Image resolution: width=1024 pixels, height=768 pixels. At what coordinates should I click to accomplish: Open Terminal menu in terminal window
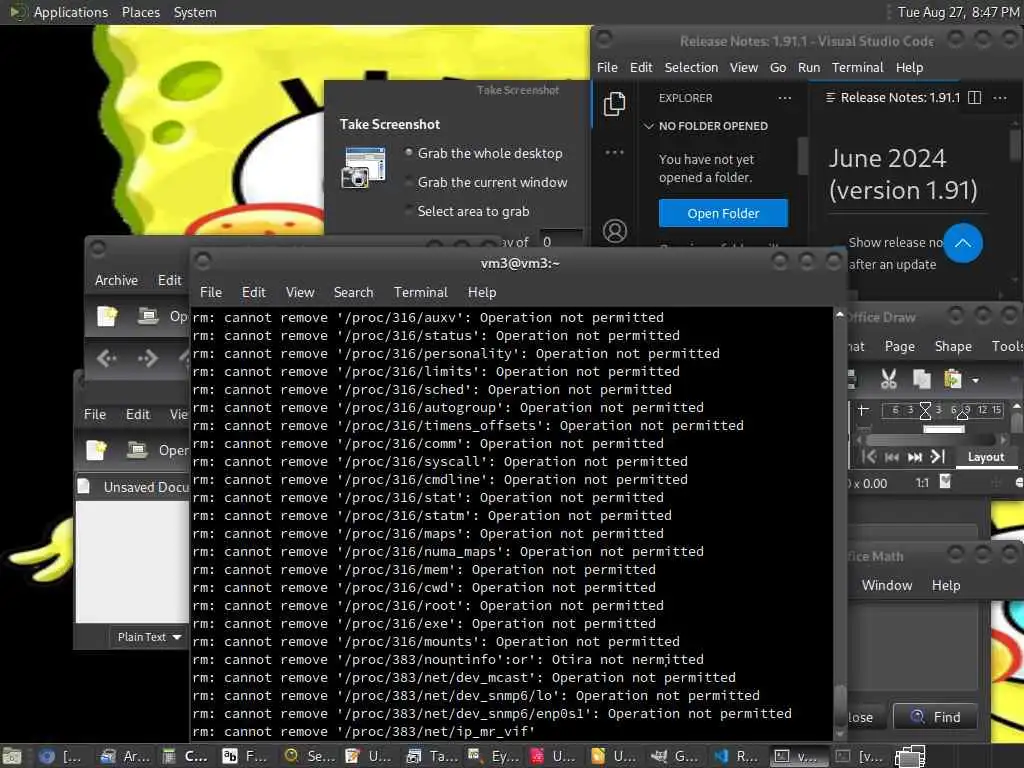tap(421, 292)
